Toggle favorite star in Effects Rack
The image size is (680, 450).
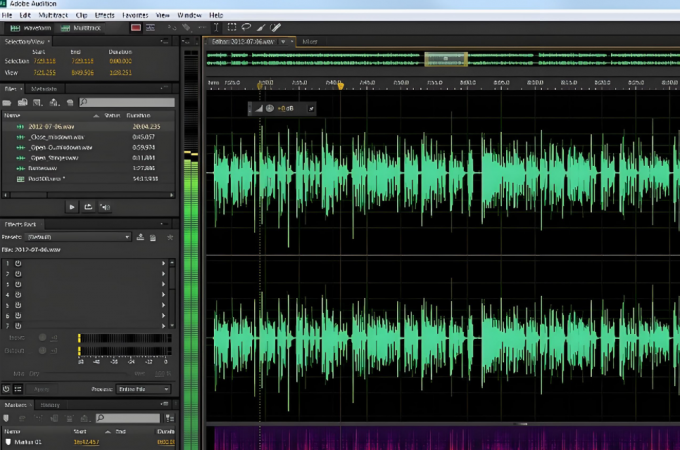(170, 237)
